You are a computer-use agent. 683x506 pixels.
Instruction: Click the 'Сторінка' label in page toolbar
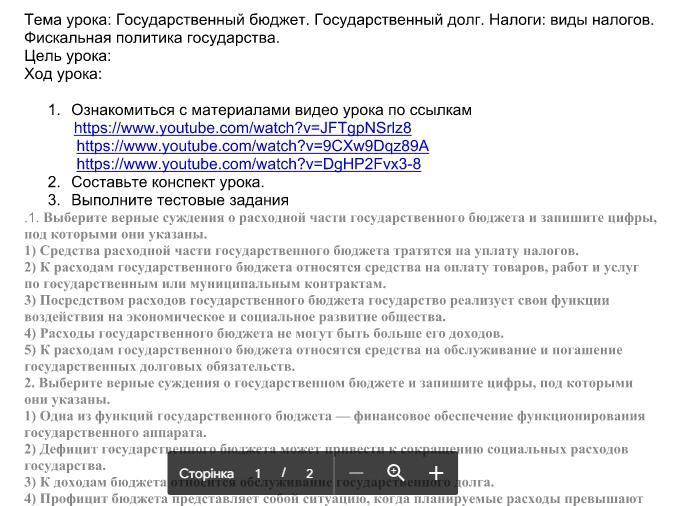tap(206, 473)
